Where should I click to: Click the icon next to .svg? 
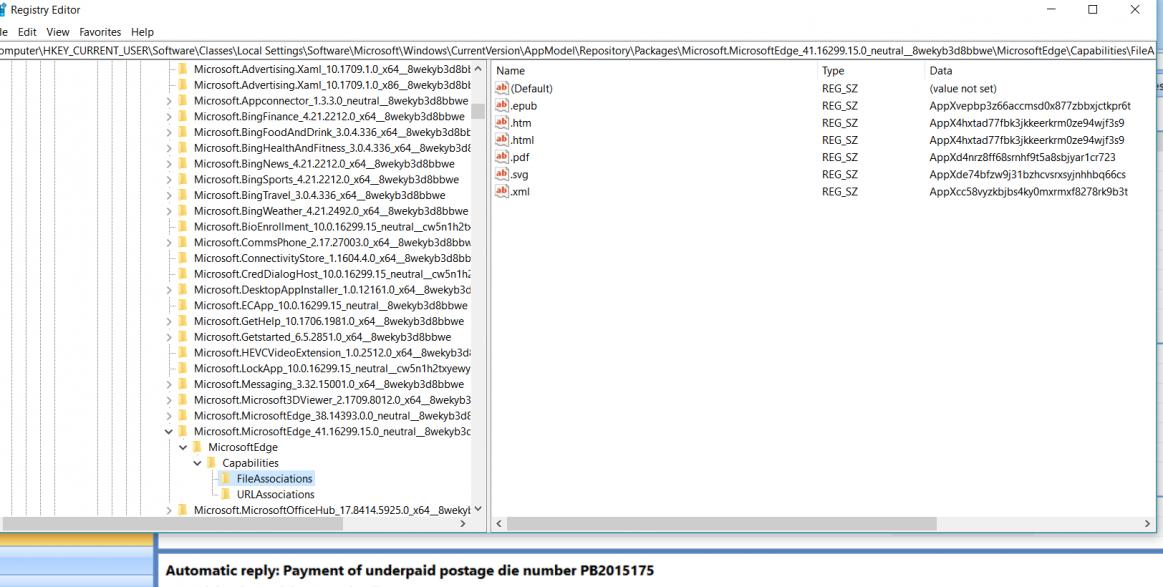click(502, 174)
